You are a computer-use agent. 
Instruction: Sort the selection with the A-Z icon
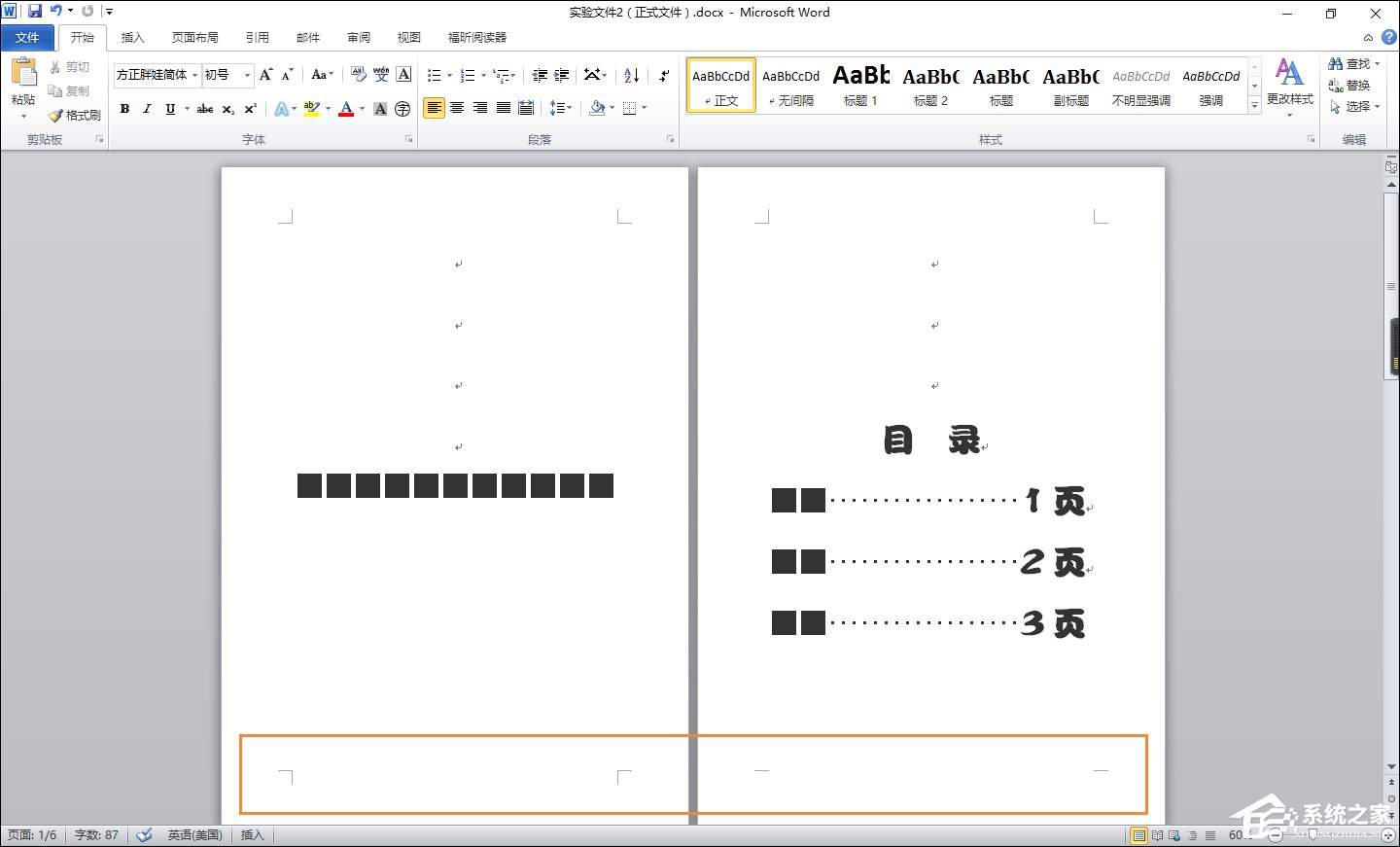click(632, 75)
